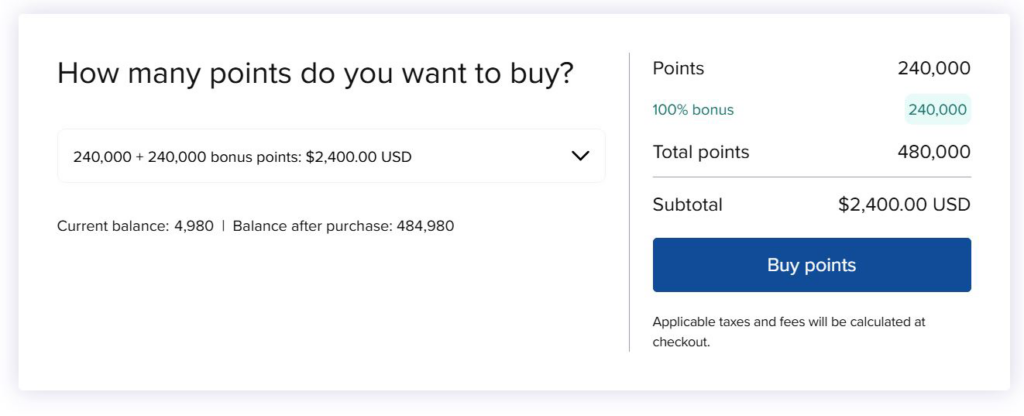Click the Subtotal label
The width and height of the screenshot is (1024, 416).
(687, 205)
